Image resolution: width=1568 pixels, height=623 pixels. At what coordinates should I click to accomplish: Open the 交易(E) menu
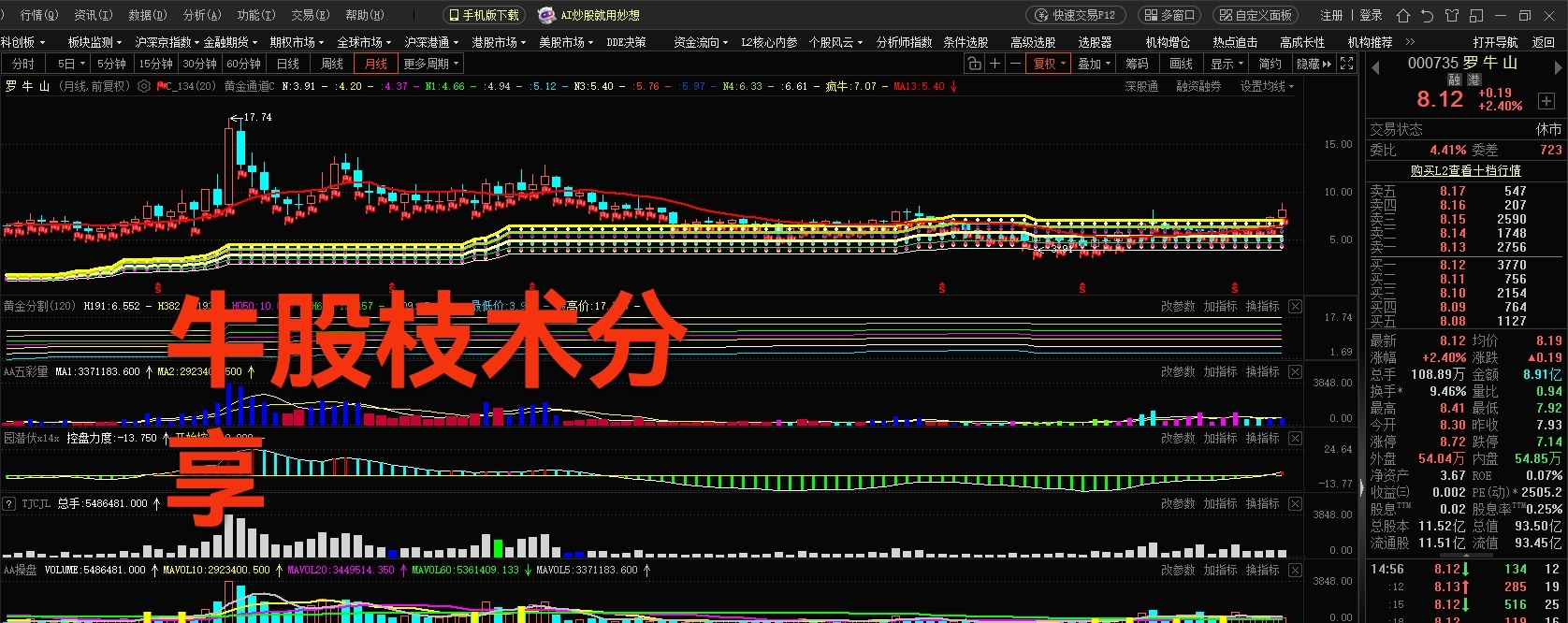click(x=310, y=15)
